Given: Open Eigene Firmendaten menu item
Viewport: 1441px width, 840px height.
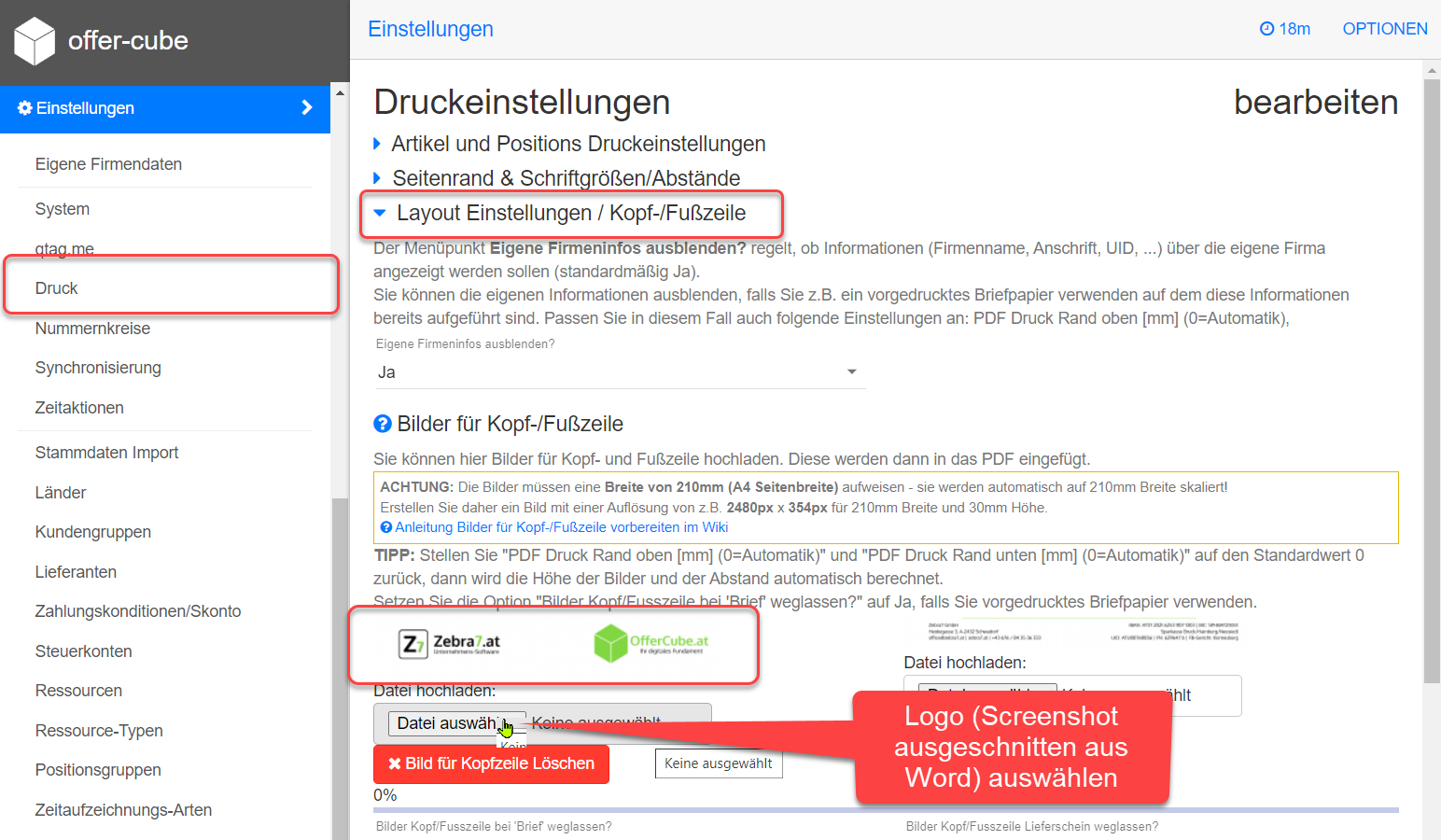Looking at the screenshot, I should [108, 164].
